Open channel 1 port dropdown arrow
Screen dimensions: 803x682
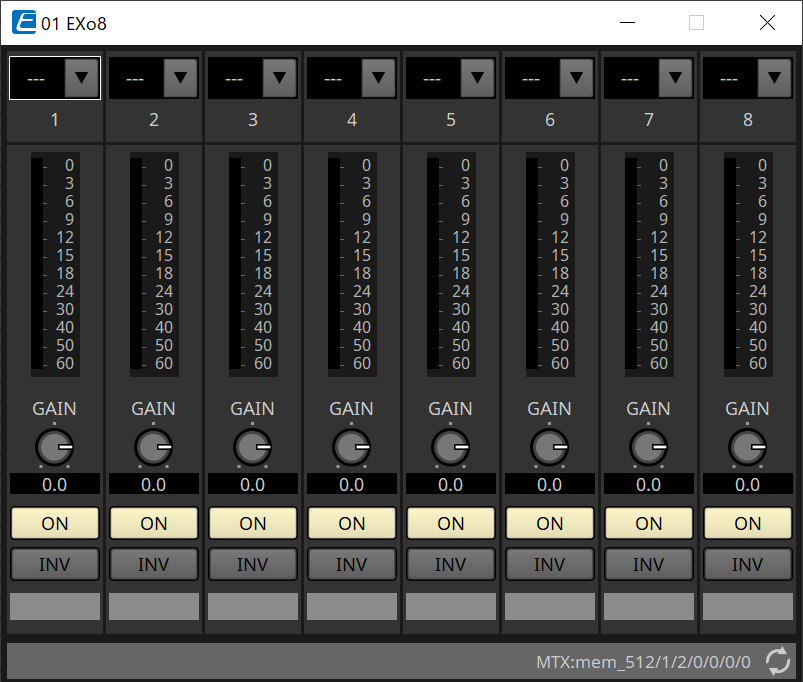[x=82, y=78]
